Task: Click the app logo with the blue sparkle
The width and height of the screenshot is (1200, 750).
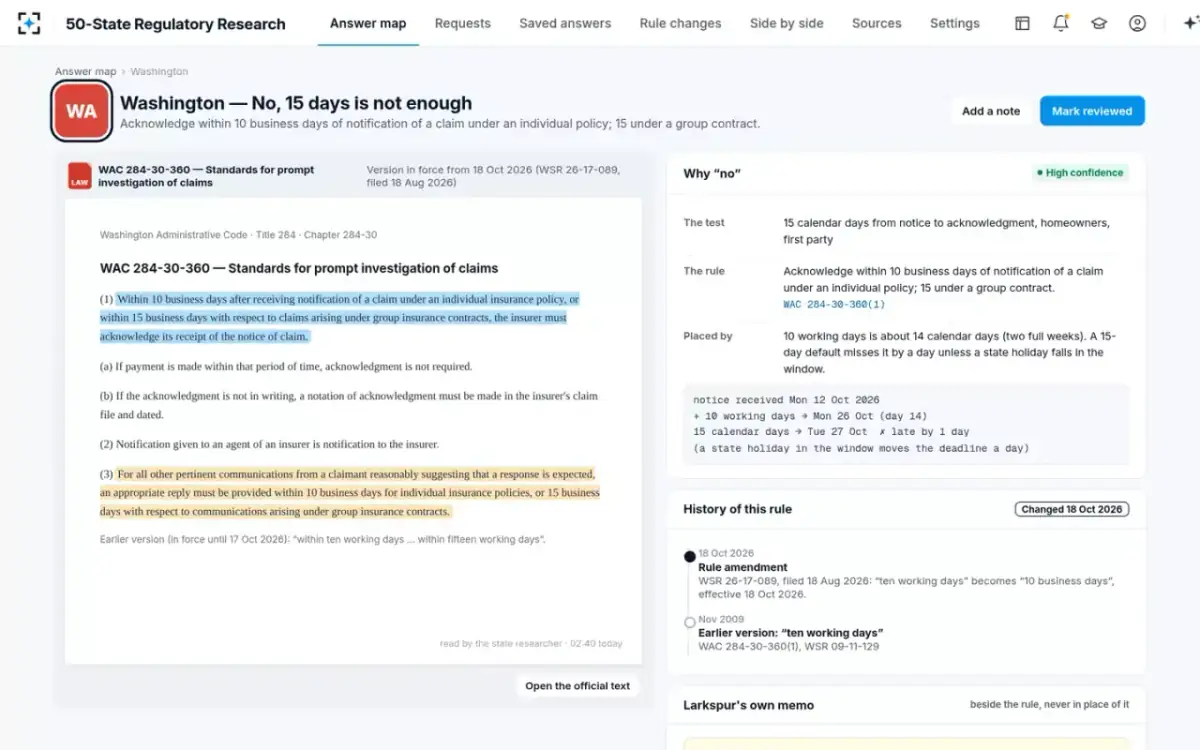Action: [x=30, y=23]
